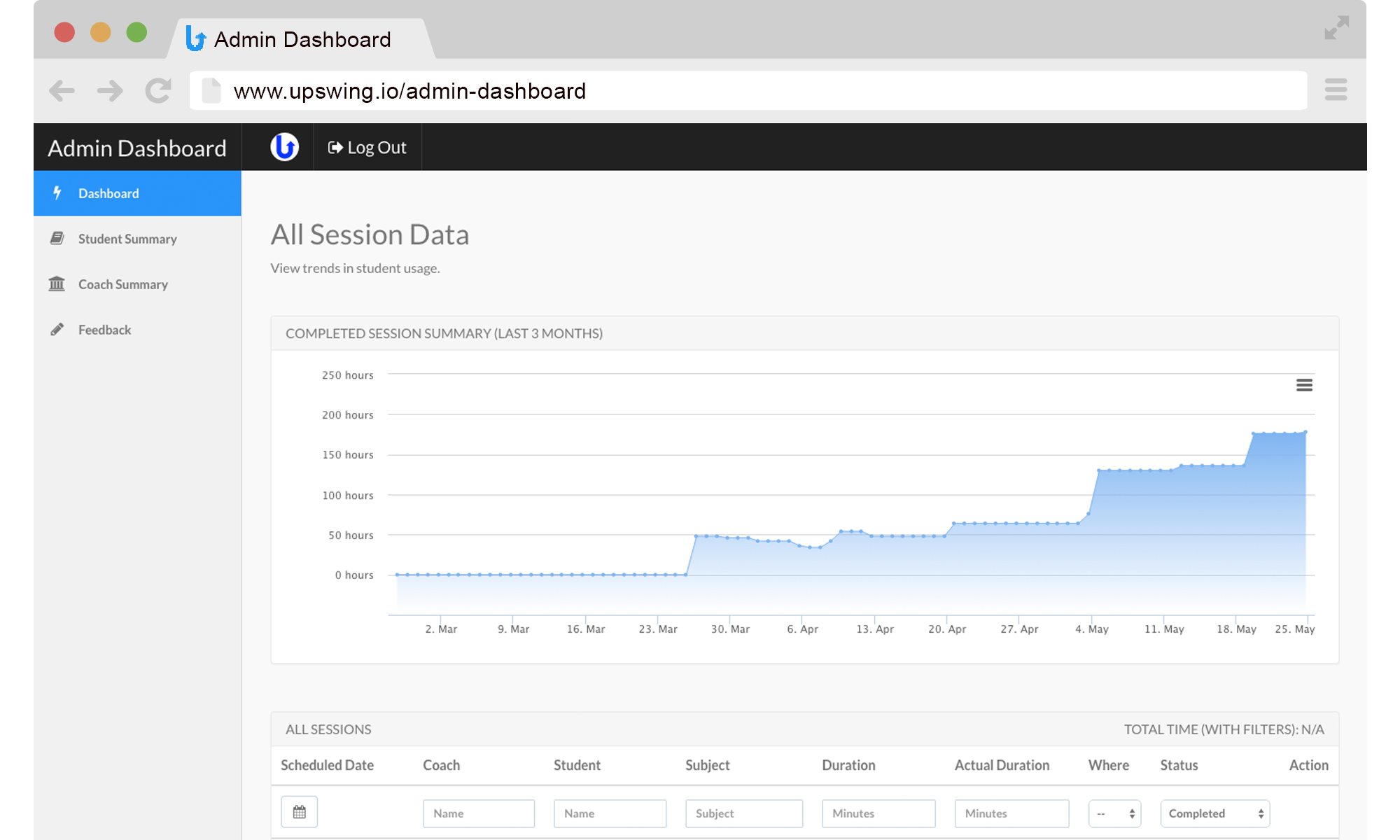Image resolution: width=1400 pixels, height=840 pixels.
Task: Select the Admin Dashboard browser tab
Action: (301, 38)
